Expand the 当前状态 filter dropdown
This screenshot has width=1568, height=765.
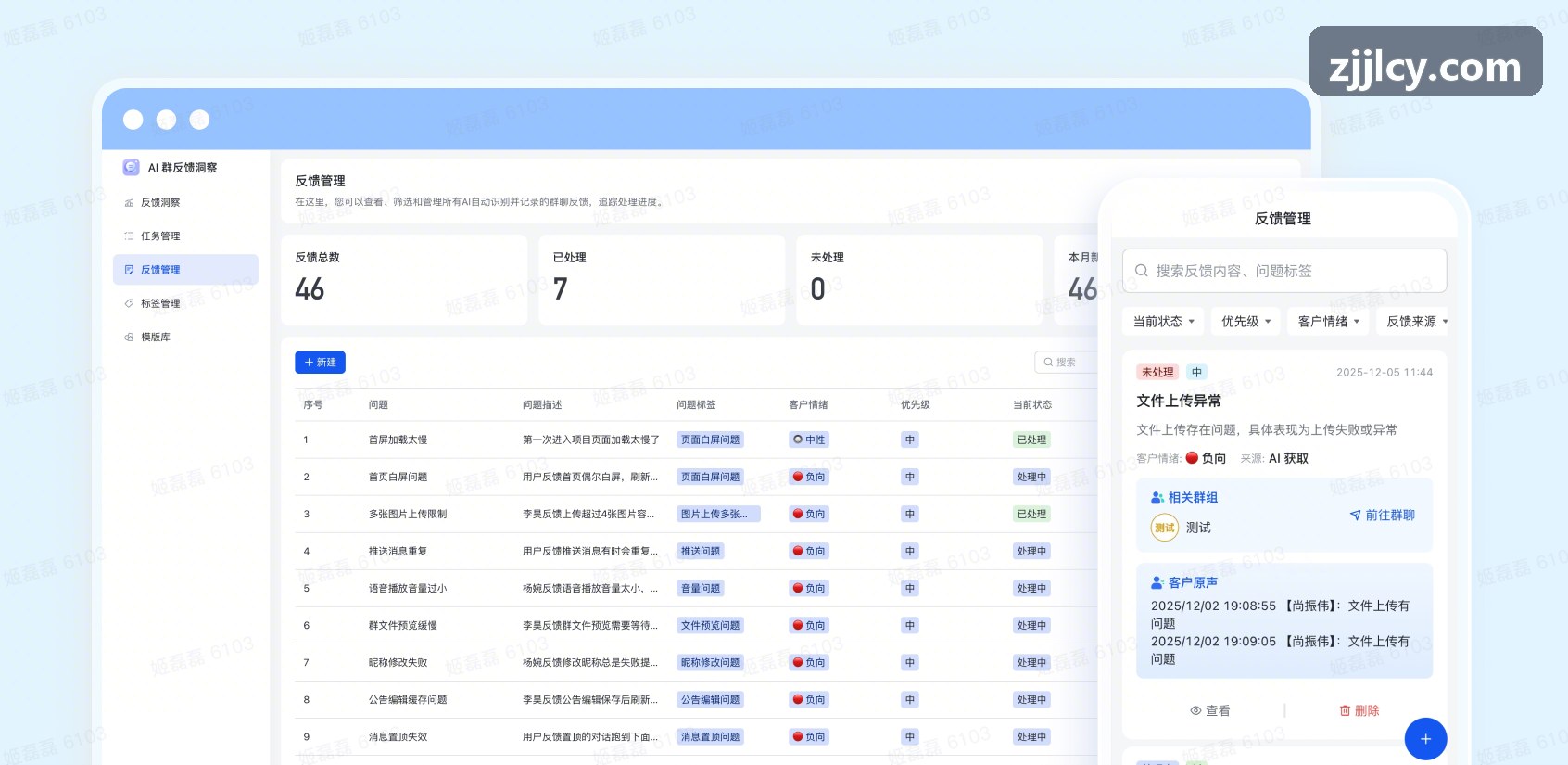1163,322
